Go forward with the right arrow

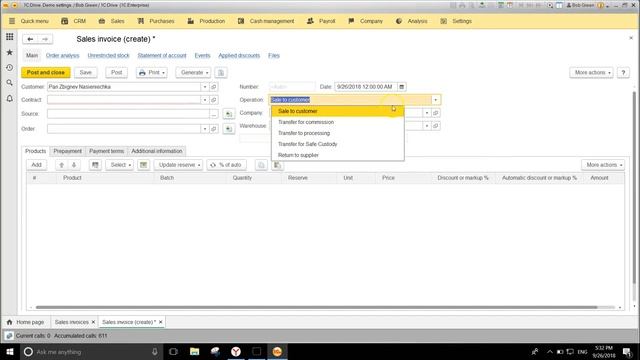point(45,39)
